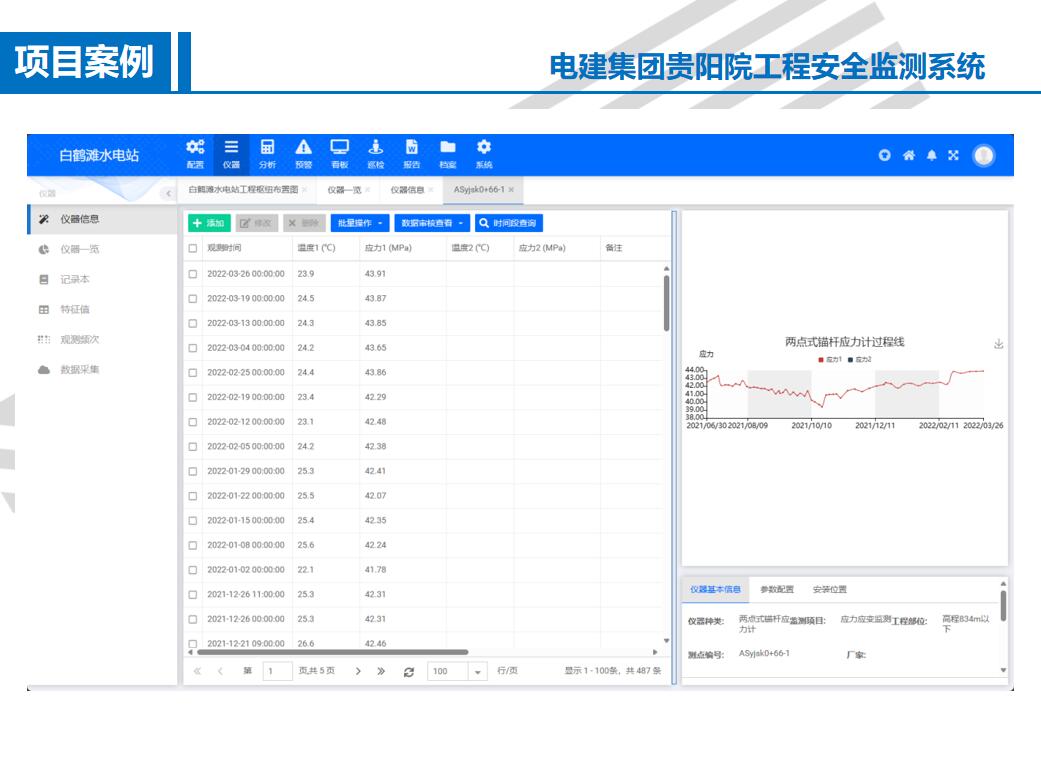Open 特征值 in the left sidebar

[103, 309]
